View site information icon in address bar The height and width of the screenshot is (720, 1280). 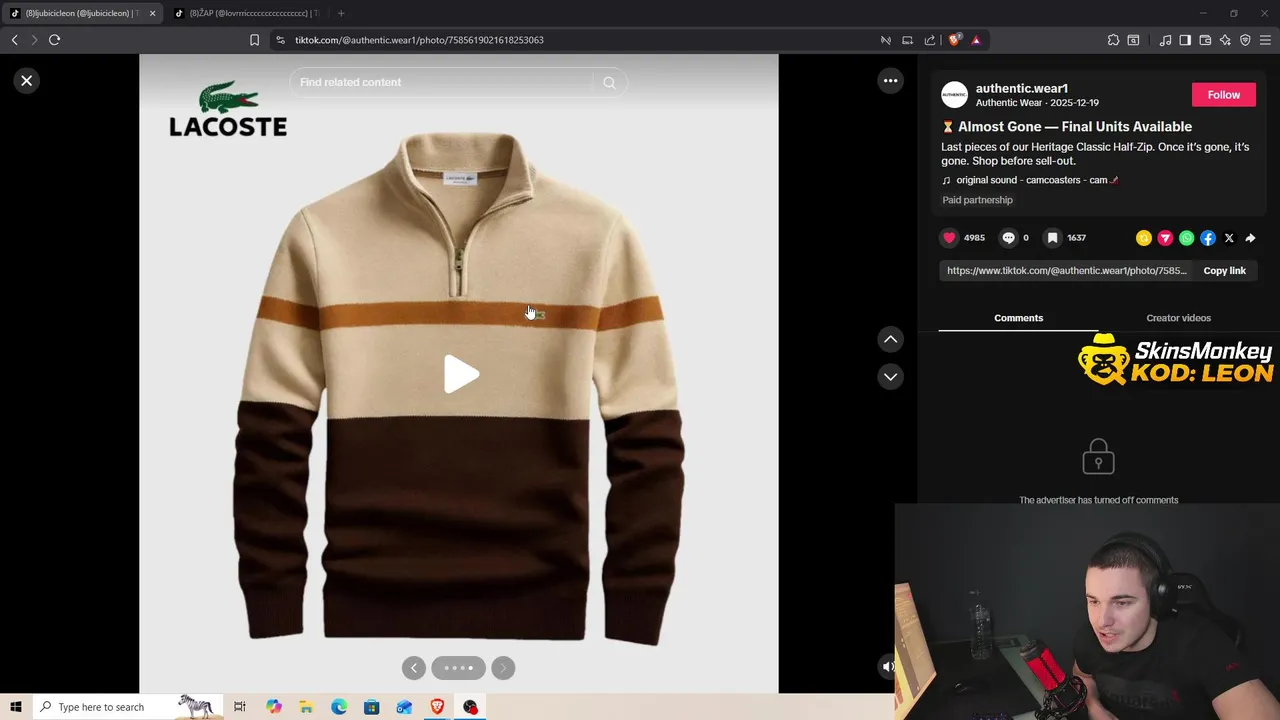[280, 40]
